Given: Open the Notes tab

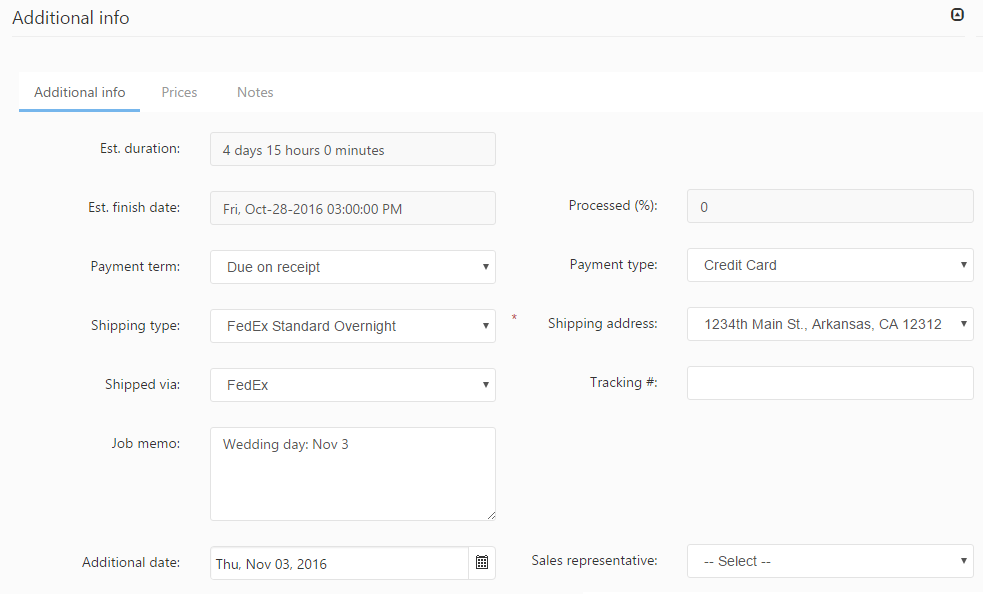Looking at the screenshot, I should tap(255, 92).
